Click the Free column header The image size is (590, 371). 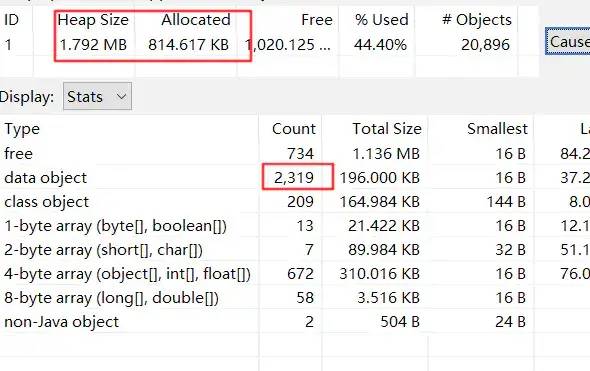click(317, 20)
